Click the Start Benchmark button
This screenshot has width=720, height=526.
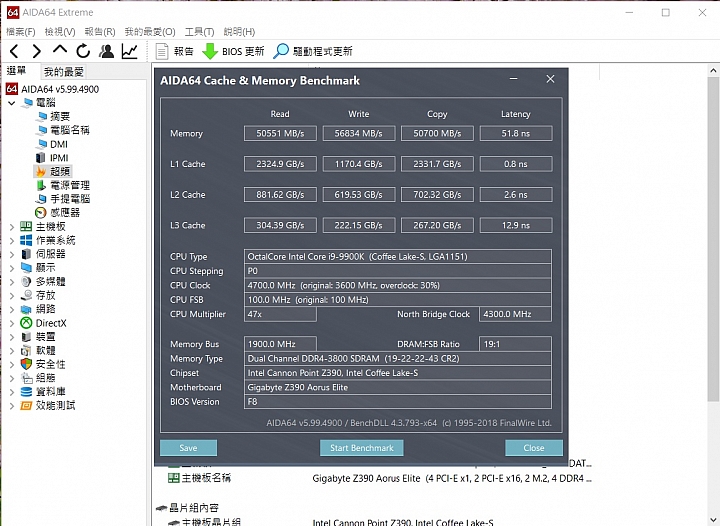(x=362, y=448)
